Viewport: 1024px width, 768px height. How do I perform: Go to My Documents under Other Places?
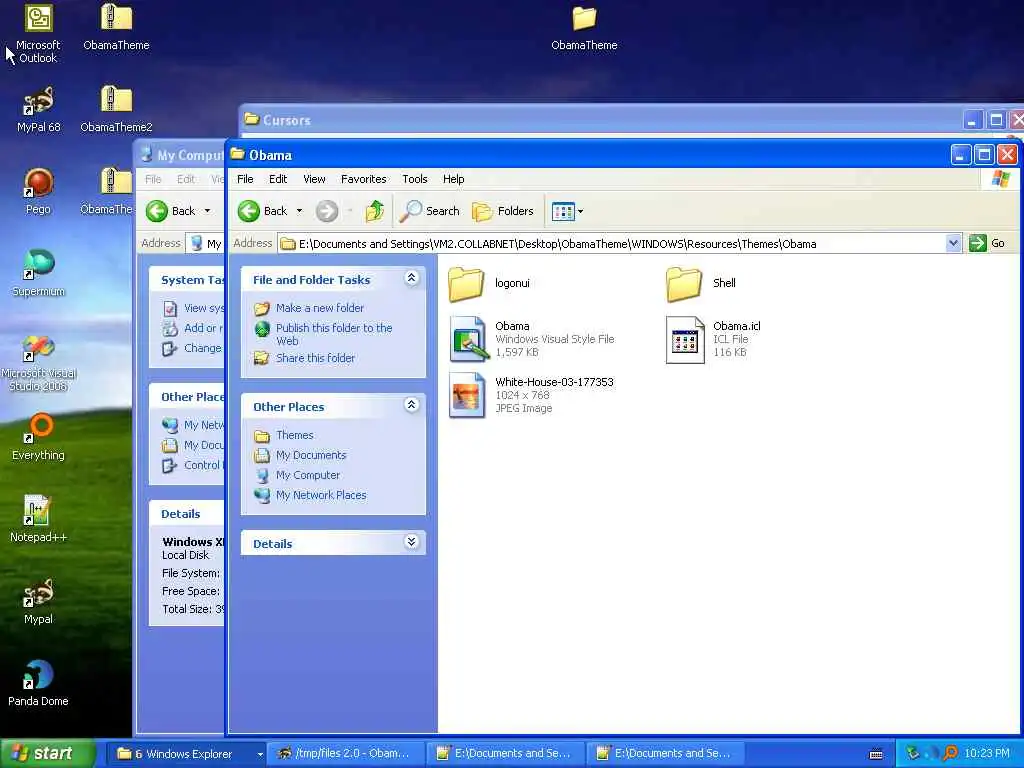point(311,455)
